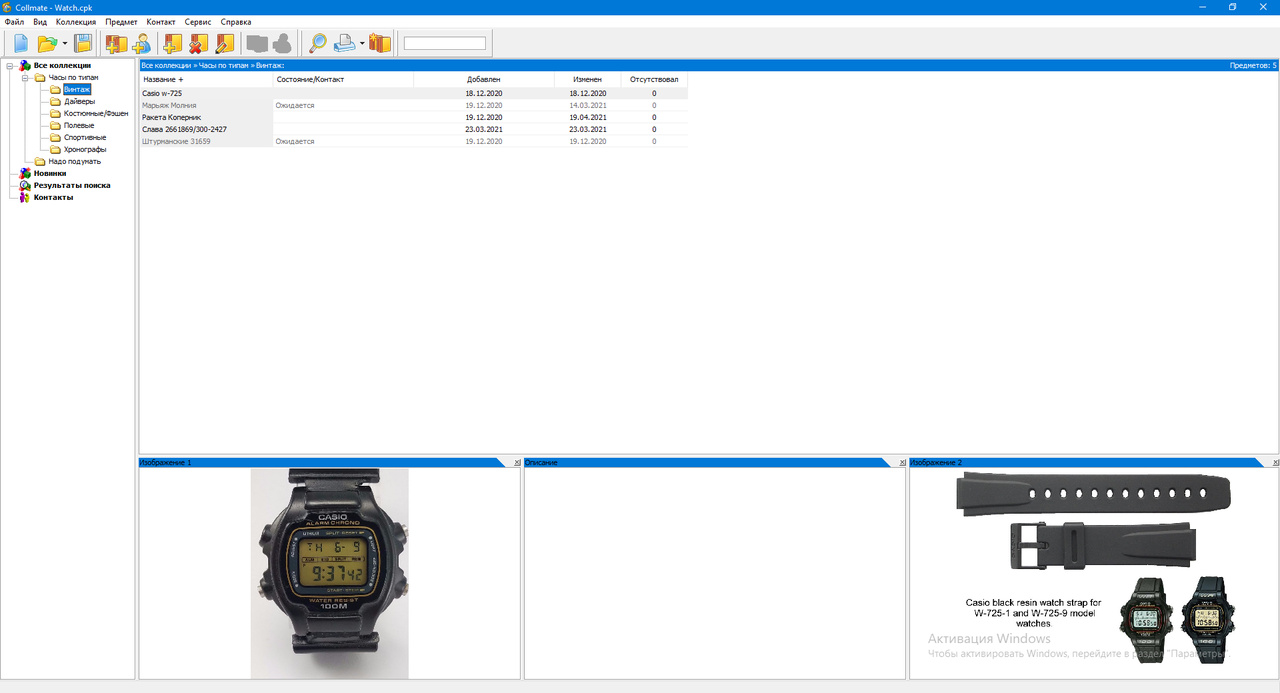The image size is (1280, 693).
Task: Sort the list by the Название column
Action: (206, 80)
